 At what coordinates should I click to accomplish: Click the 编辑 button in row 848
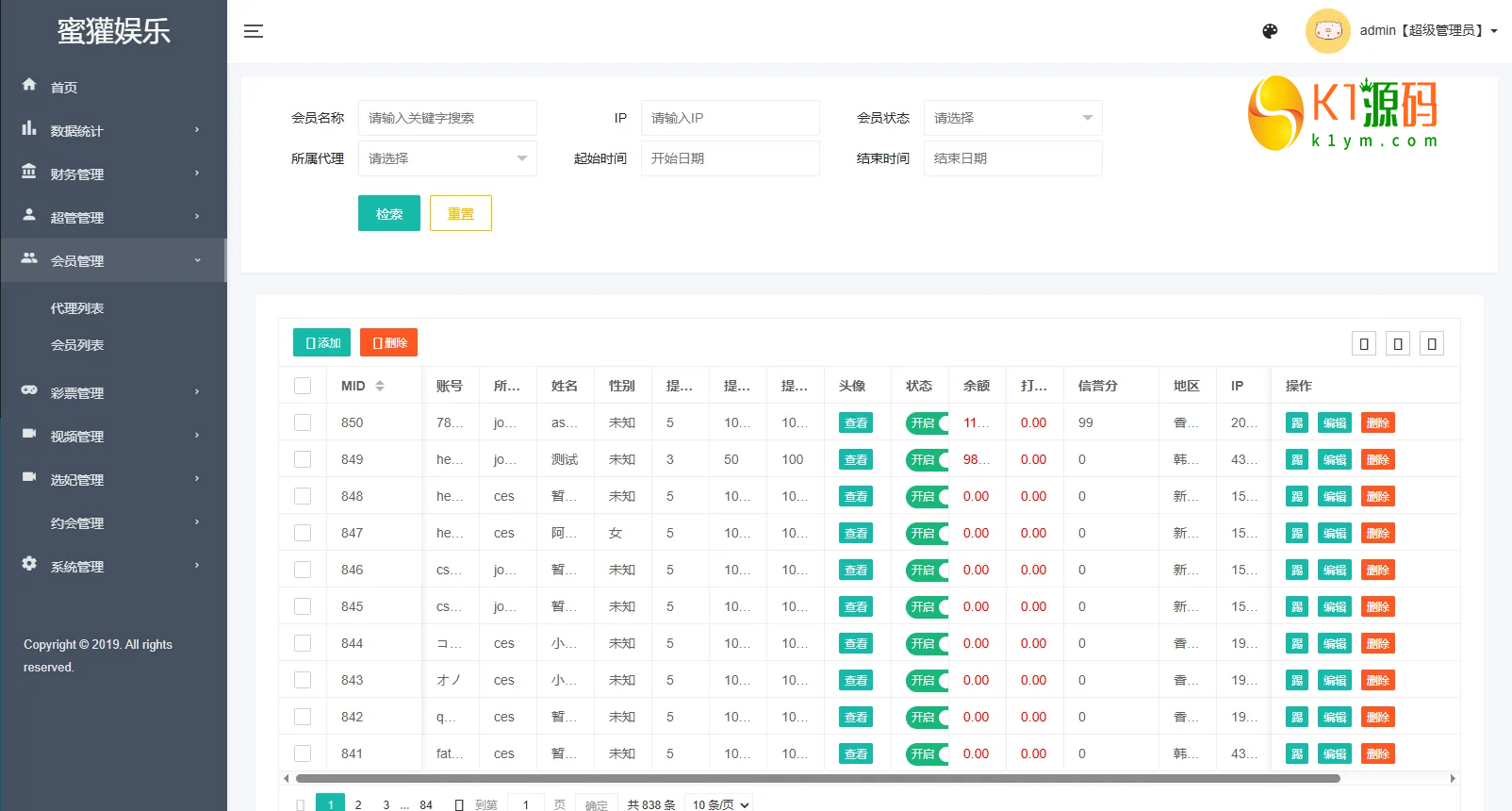point(1335,497)
